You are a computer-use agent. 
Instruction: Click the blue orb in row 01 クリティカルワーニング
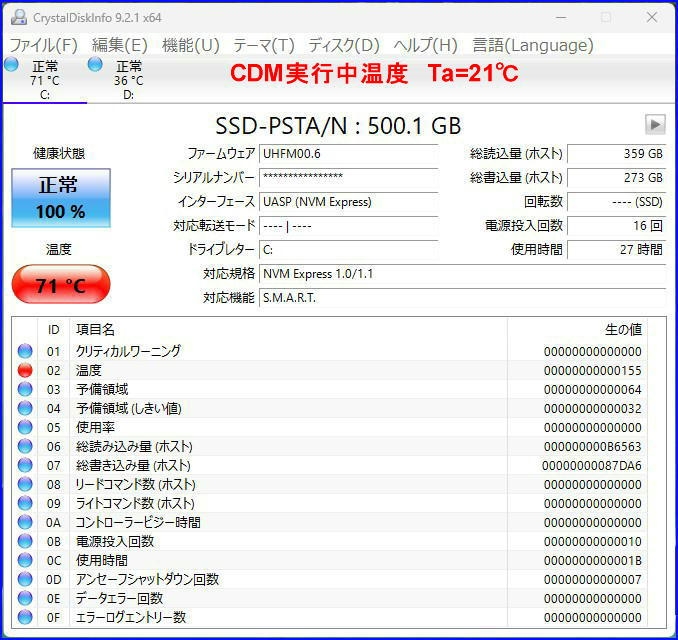tap(25, 351)
